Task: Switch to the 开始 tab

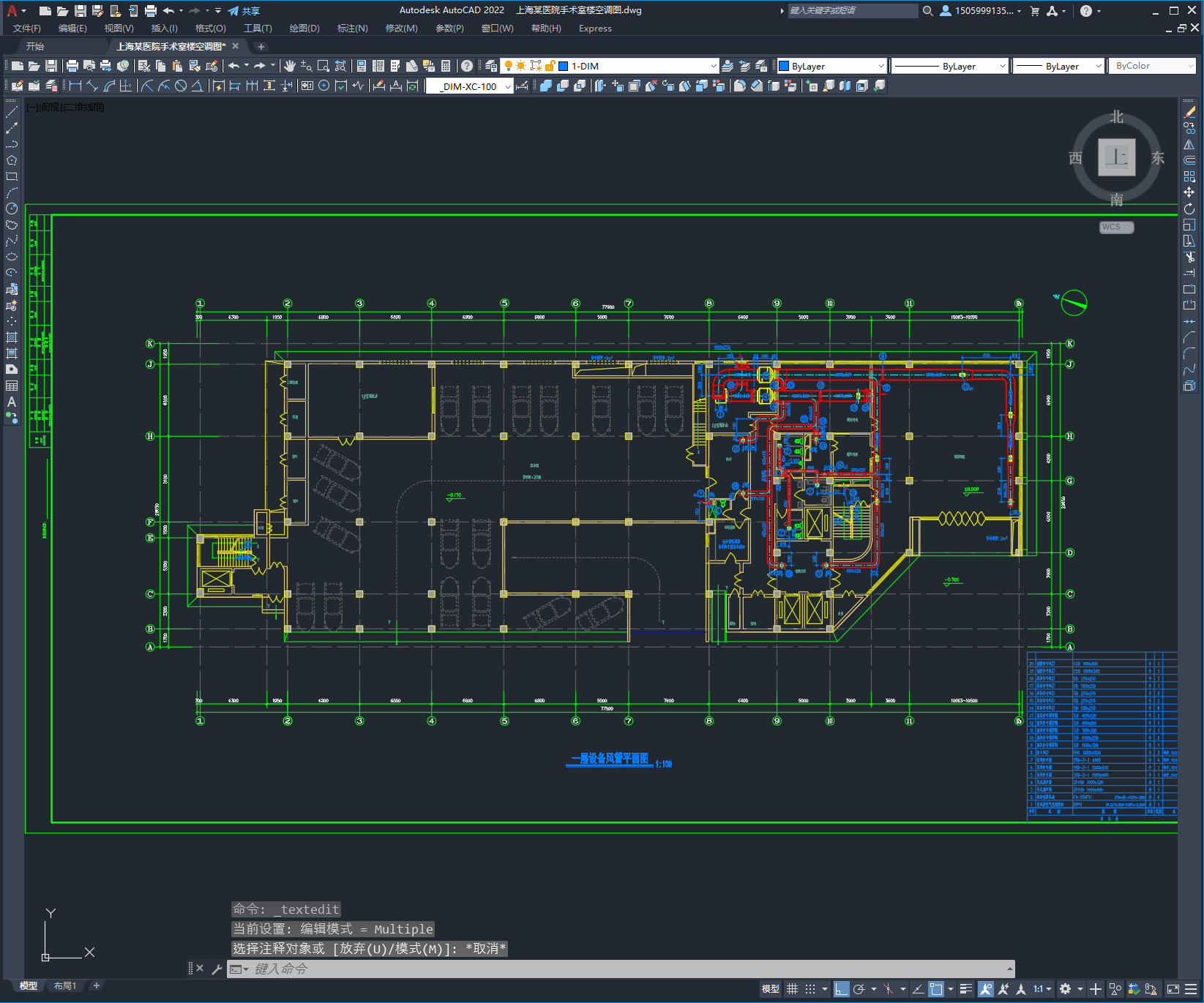Action: (x=35, y=46)
